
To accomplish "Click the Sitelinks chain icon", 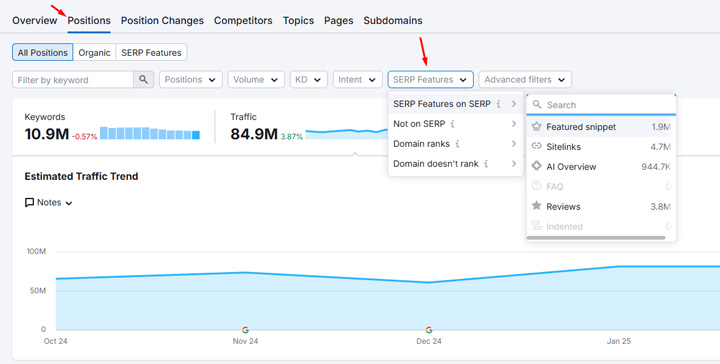I will [x=536, y=146].
